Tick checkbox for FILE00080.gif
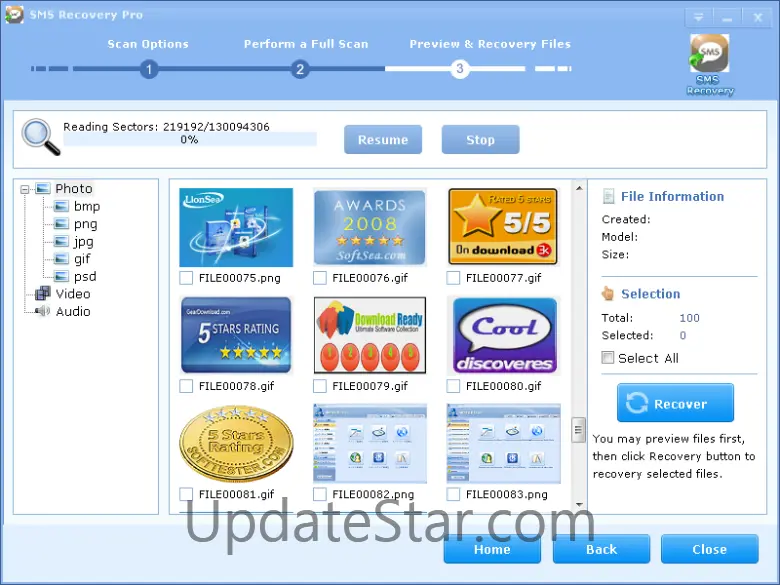The height and width of the screenshot is (585, 780). (x=453, y=386)
